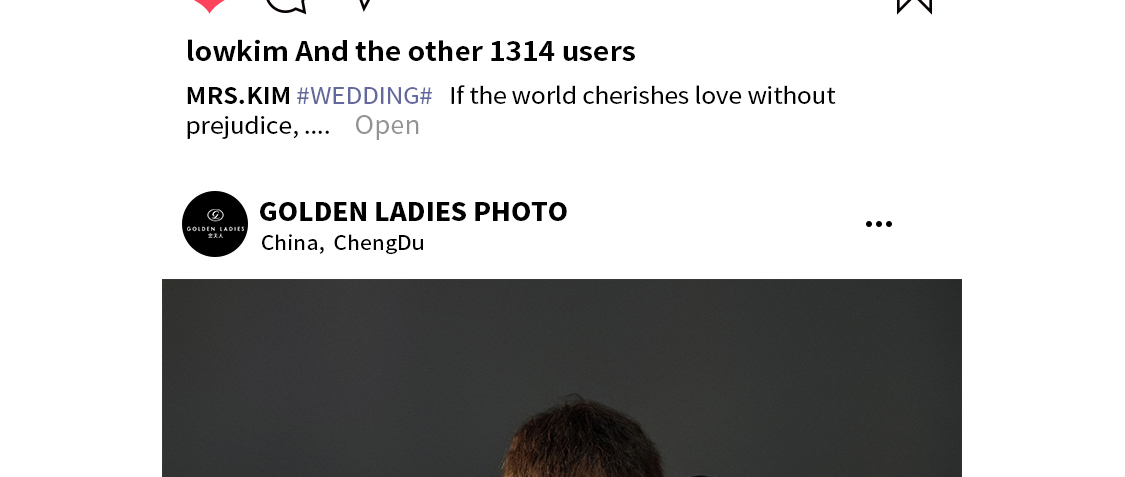
Task: Visit the MRS.KIM profile from the caption
Action: point(238,95)
